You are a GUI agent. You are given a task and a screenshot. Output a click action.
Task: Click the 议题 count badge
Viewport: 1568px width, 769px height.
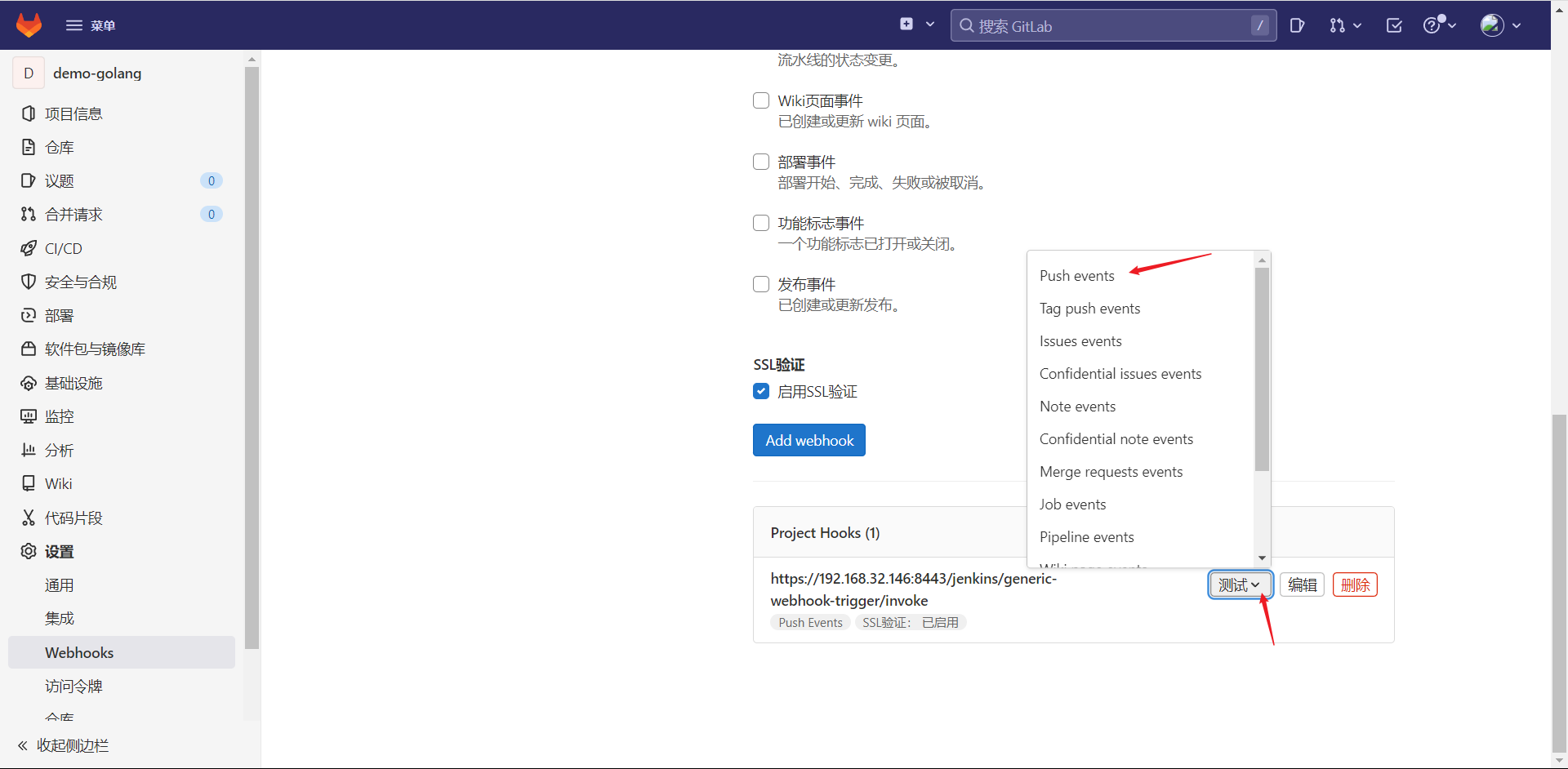click(x=212, y=180)
